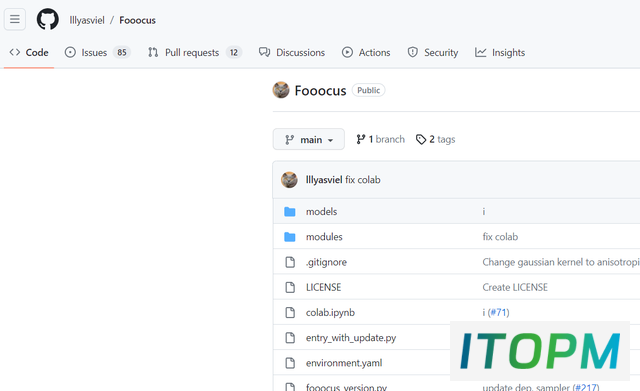Open the Actions tab
This screenshot has width=640, height=391.
(366, 52)
